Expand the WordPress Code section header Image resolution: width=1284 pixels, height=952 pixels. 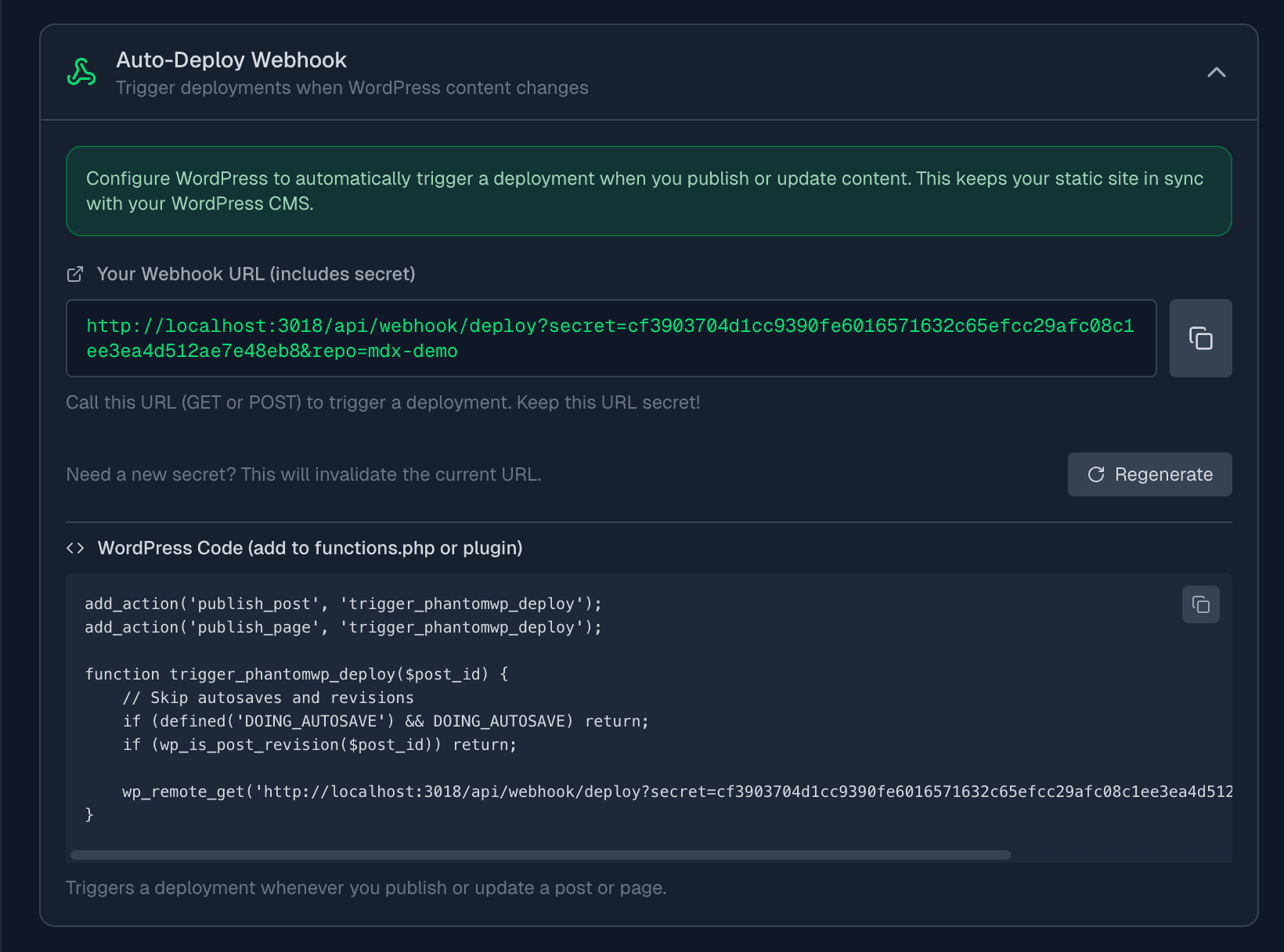point(310,548)
